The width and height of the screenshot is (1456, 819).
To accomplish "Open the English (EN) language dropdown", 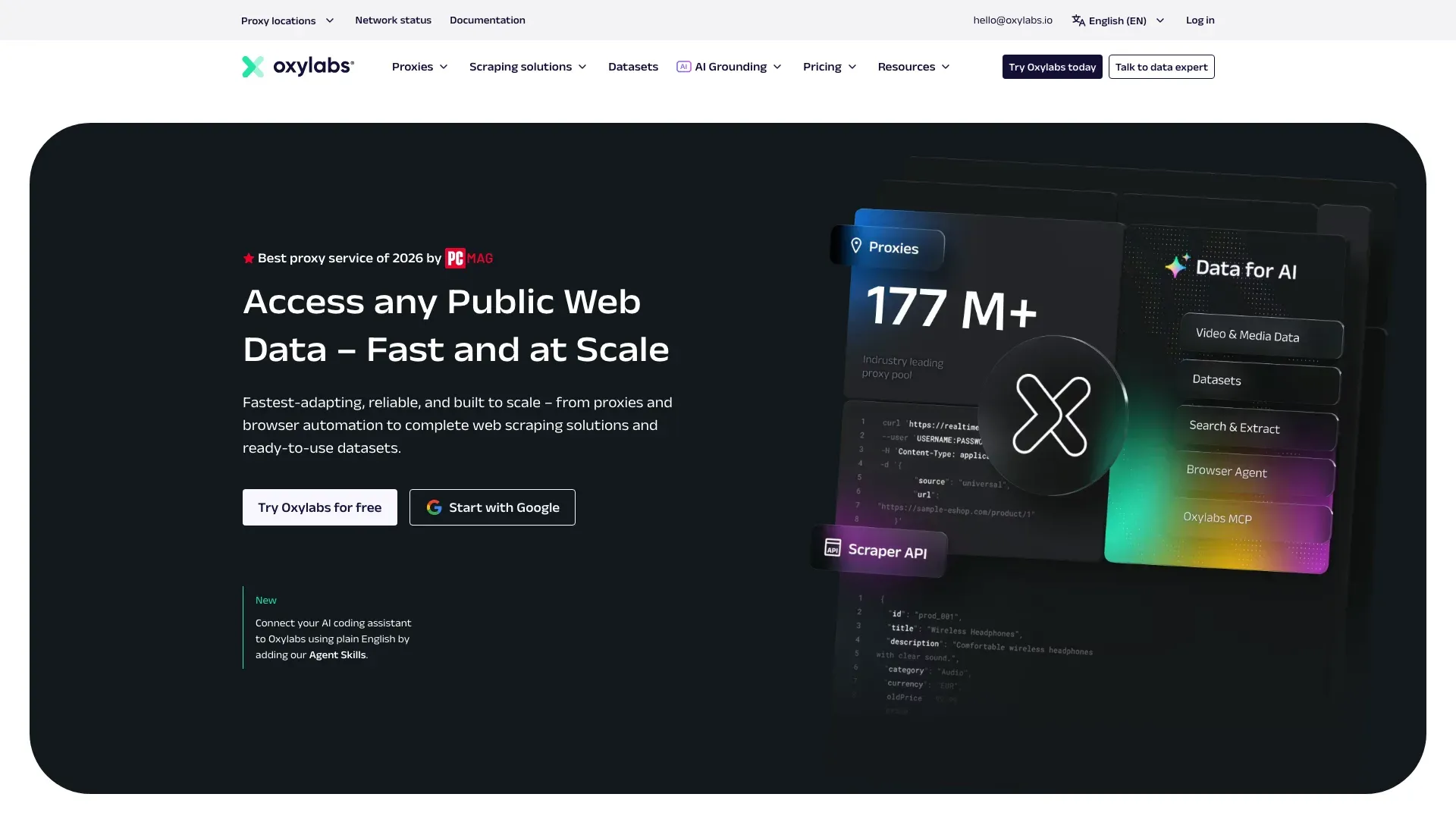I will coord(1119,20).
